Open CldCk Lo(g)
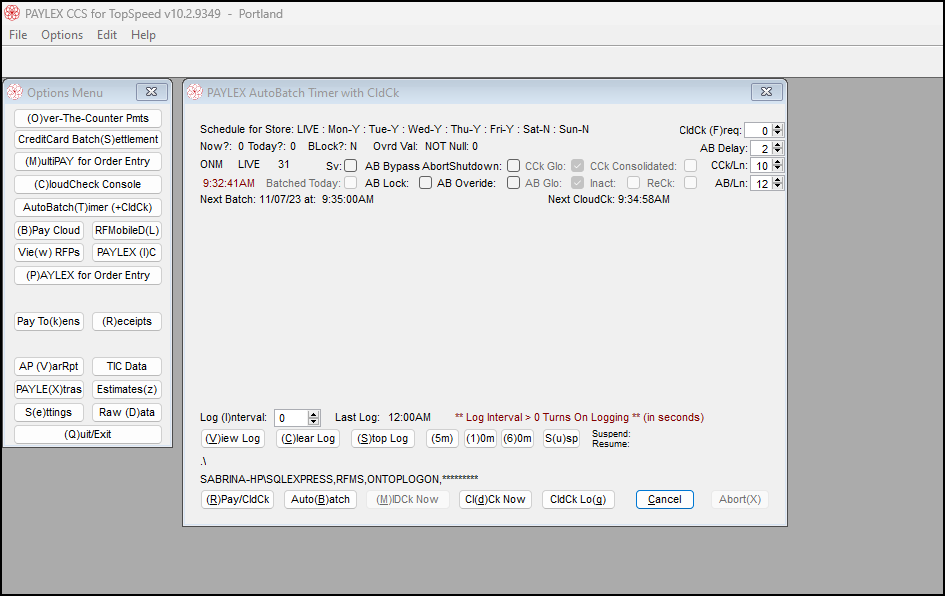945x596 pixels. click(579, 500)
